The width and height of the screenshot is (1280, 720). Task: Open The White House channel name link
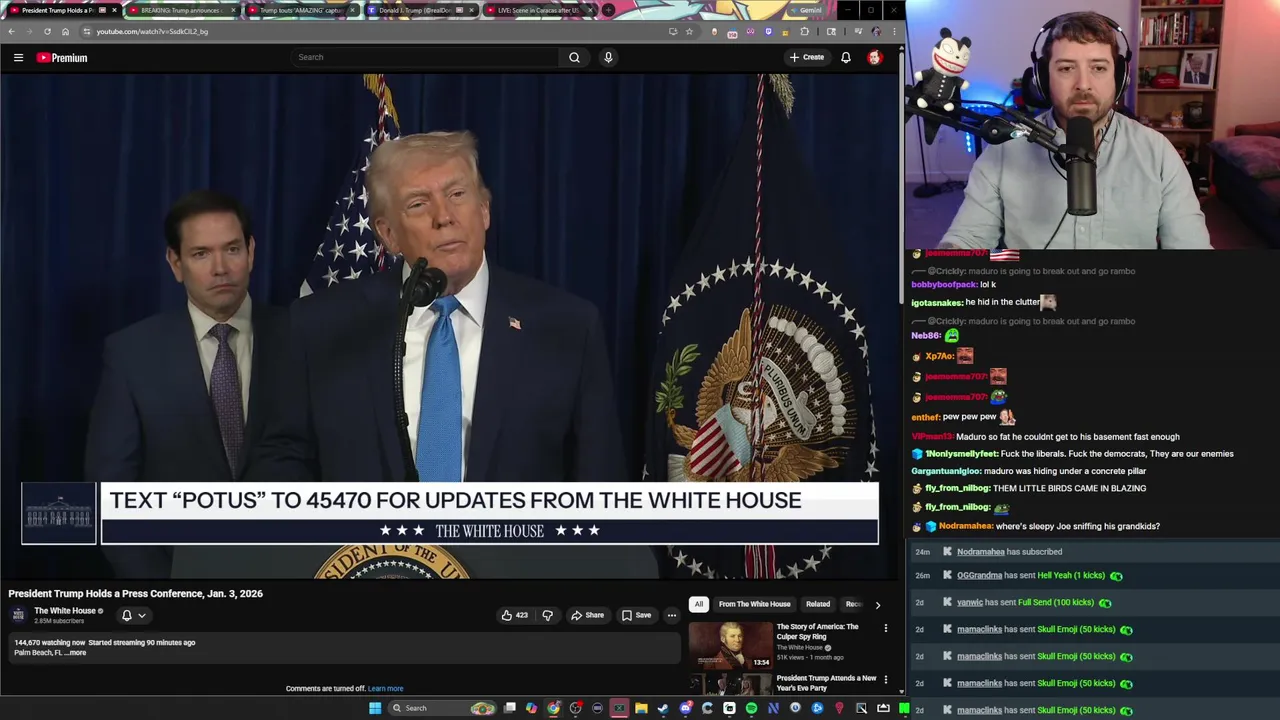(x=65, y=611)
